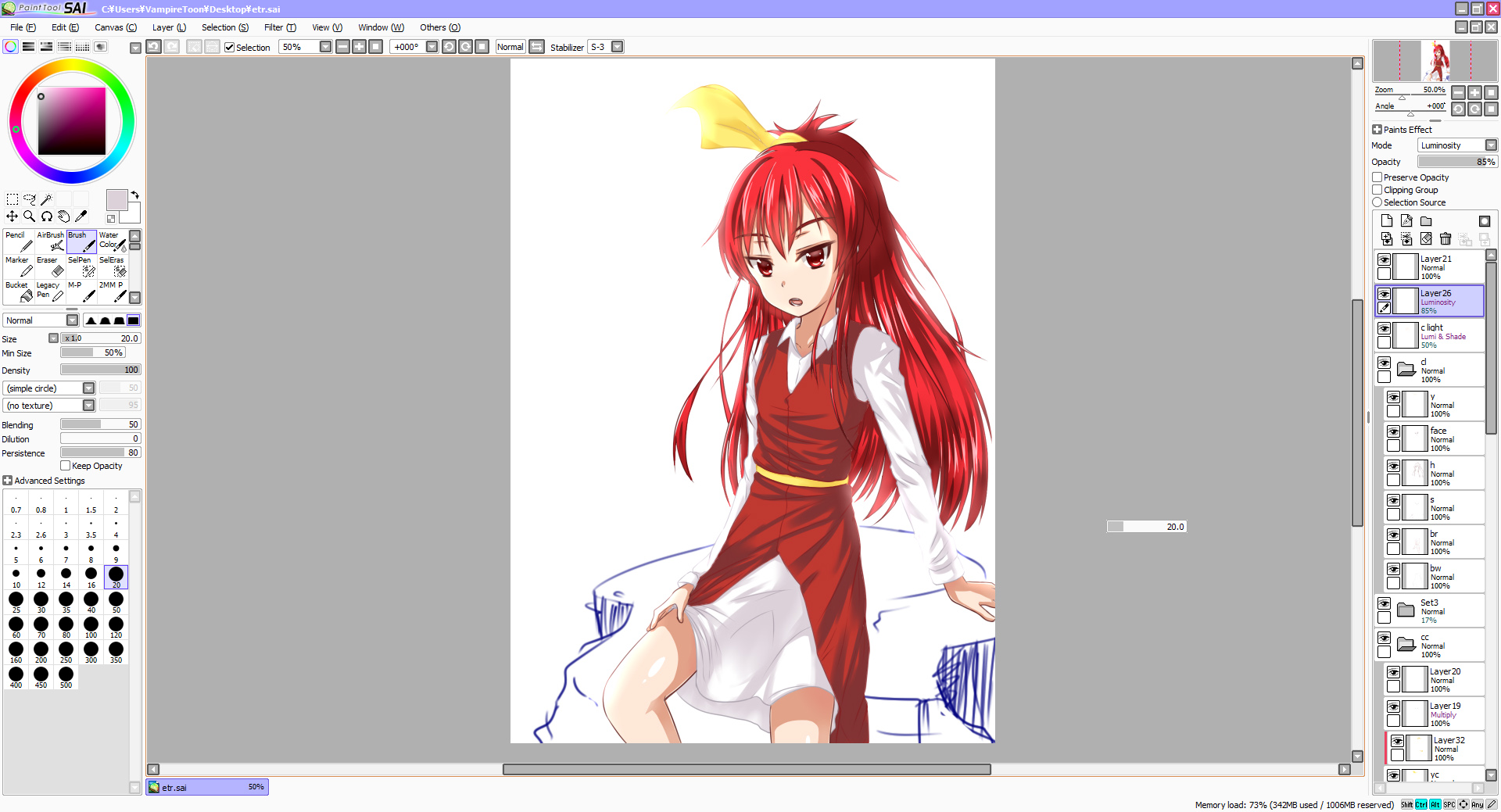Toggle visibility of Layer20
Screen dimensions: 1501x812
click(x=1394, y=672)
